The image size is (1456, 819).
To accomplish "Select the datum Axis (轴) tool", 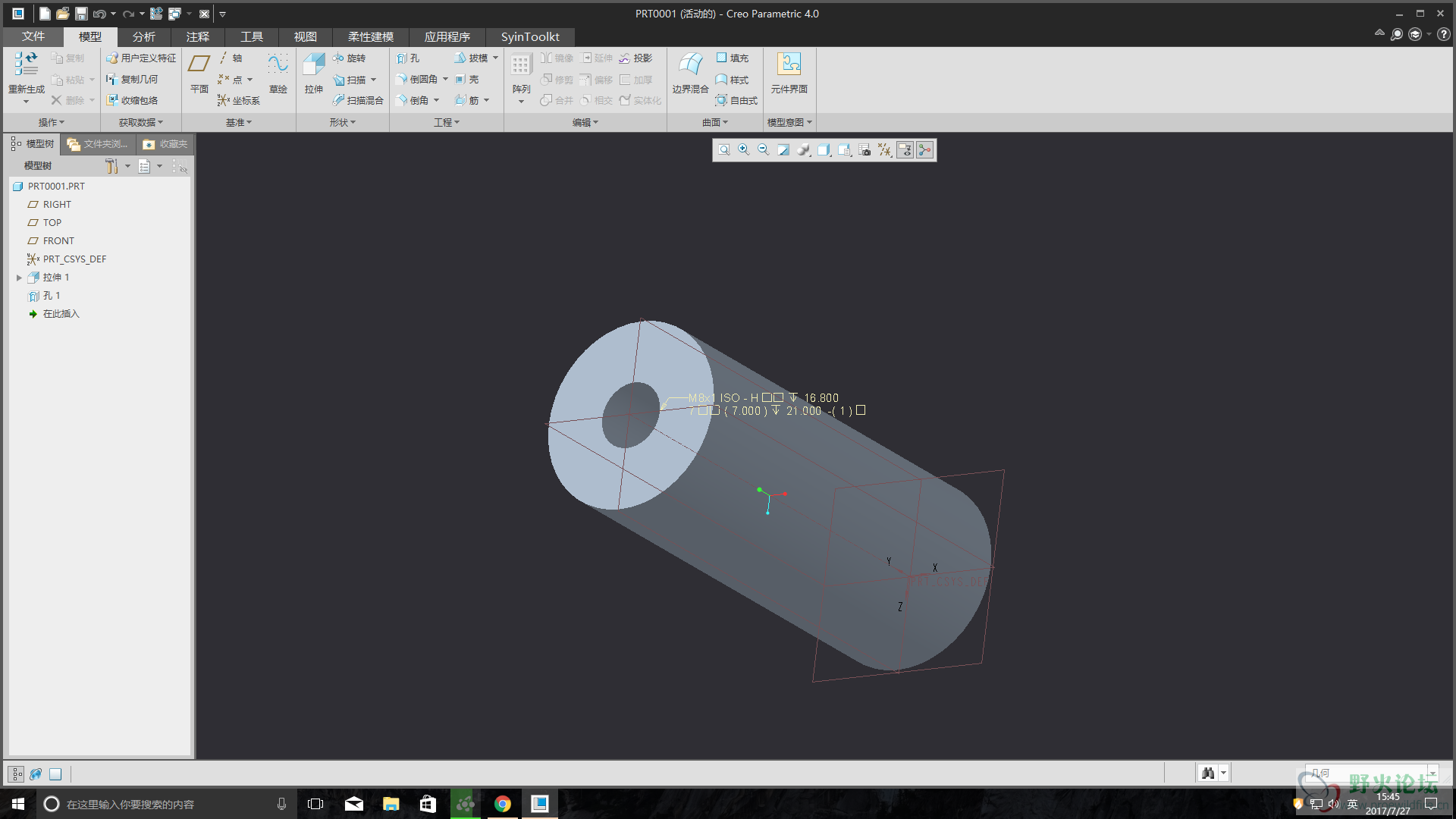I will pyautogui.click(x=231, y=58).
